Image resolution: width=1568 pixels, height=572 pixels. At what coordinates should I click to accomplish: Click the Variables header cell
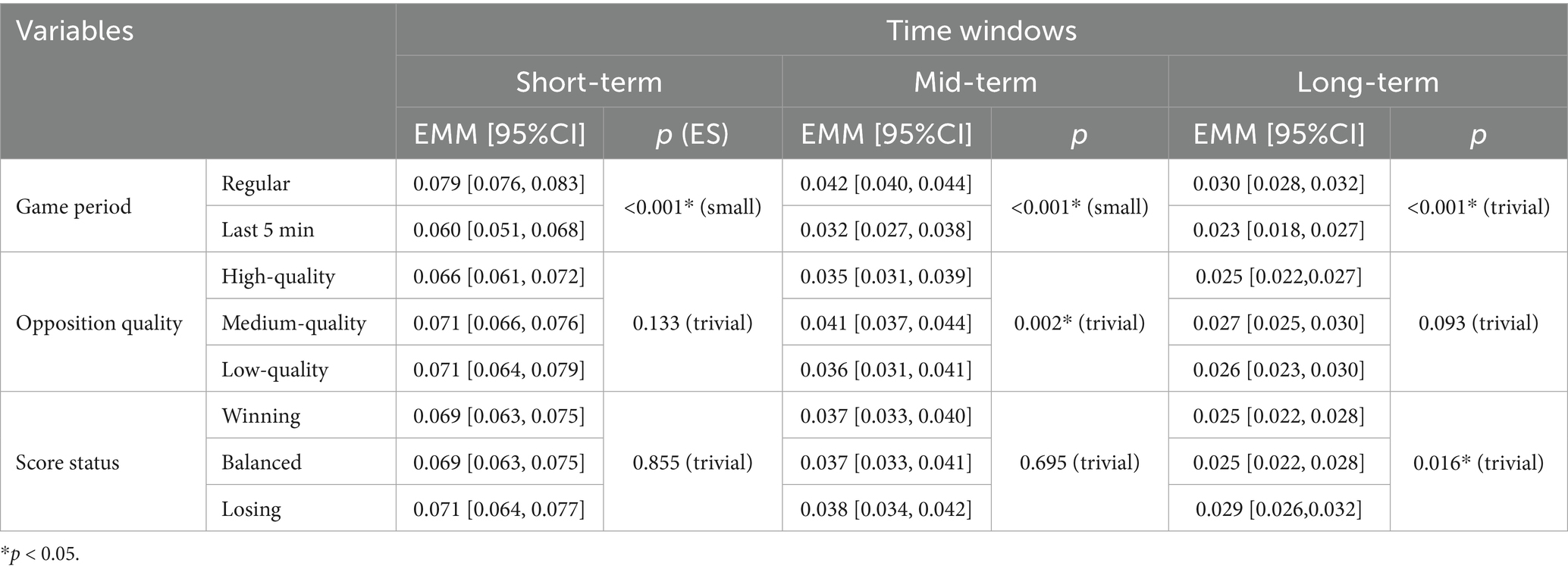[75, 31]
